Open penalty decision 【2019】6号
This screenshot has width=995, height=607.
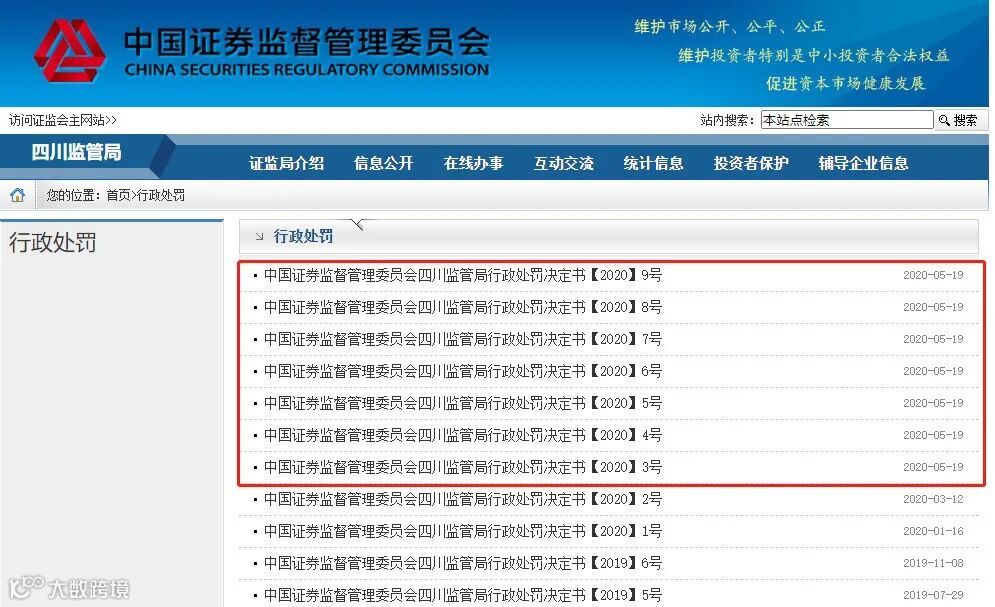pyautogui.click(x=463, y=563)
